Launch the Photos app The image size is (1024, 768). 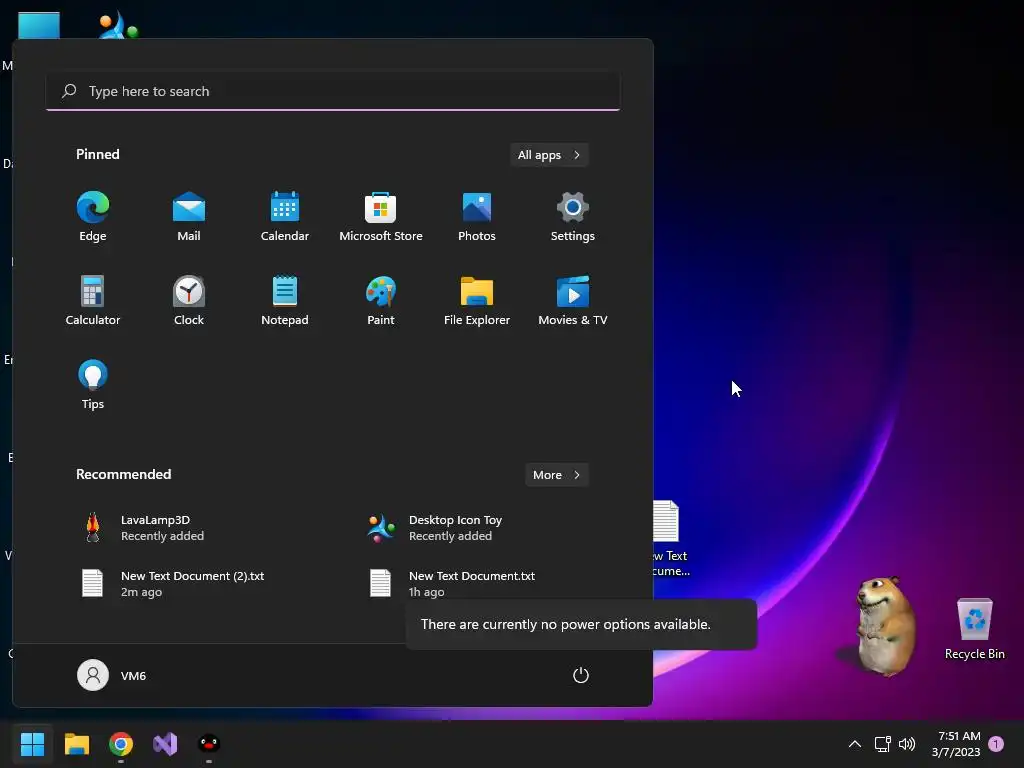click(x=477, y=217)
